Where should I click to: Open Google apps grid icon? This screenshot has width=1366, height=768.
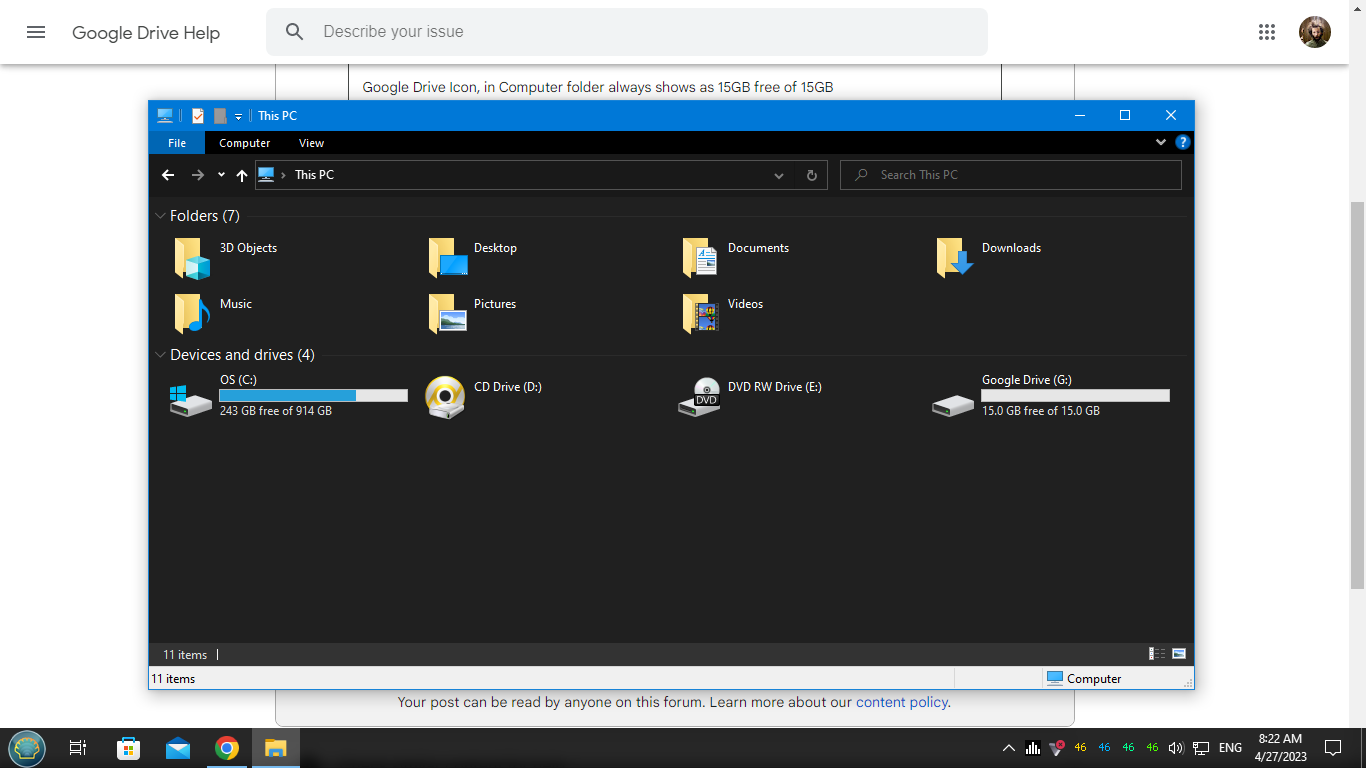click(1267, 32)
